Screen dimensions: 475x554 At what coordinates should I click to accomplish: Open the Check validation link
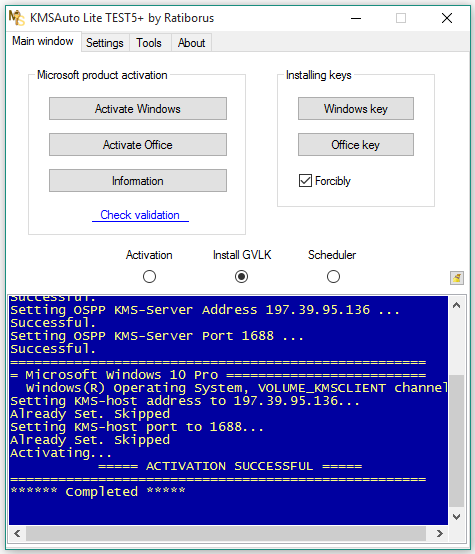tap(140, 215)
